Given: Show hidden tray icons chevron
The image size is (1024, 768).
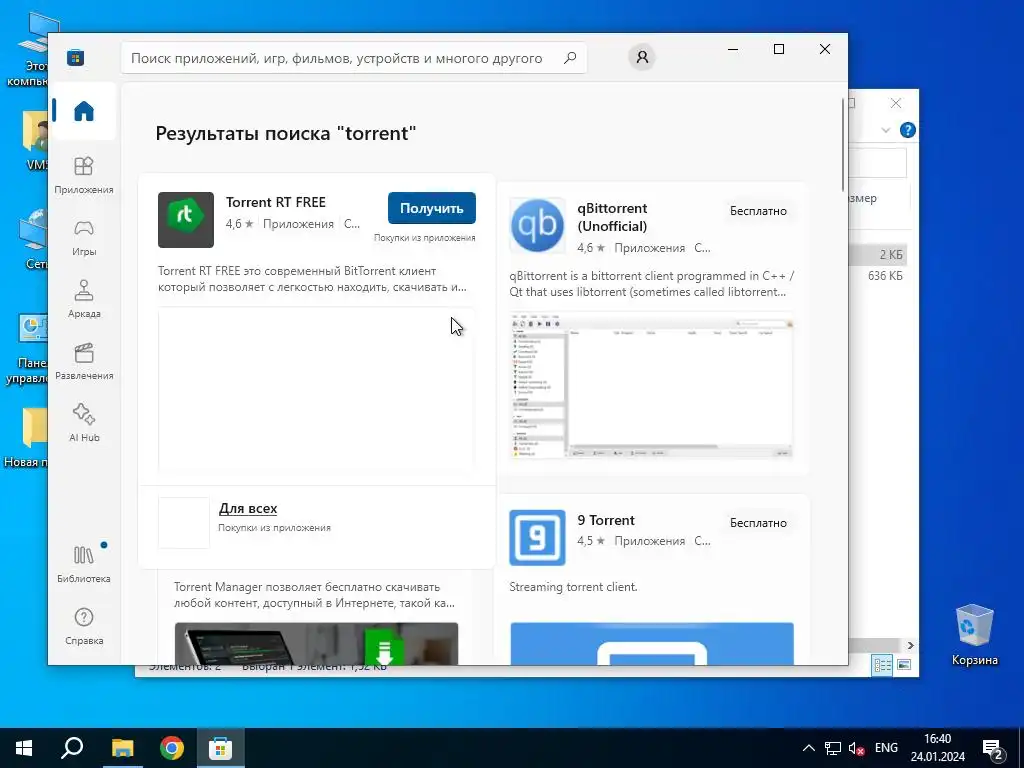Looking at the screenshot, I should click(x=808, y=748).
